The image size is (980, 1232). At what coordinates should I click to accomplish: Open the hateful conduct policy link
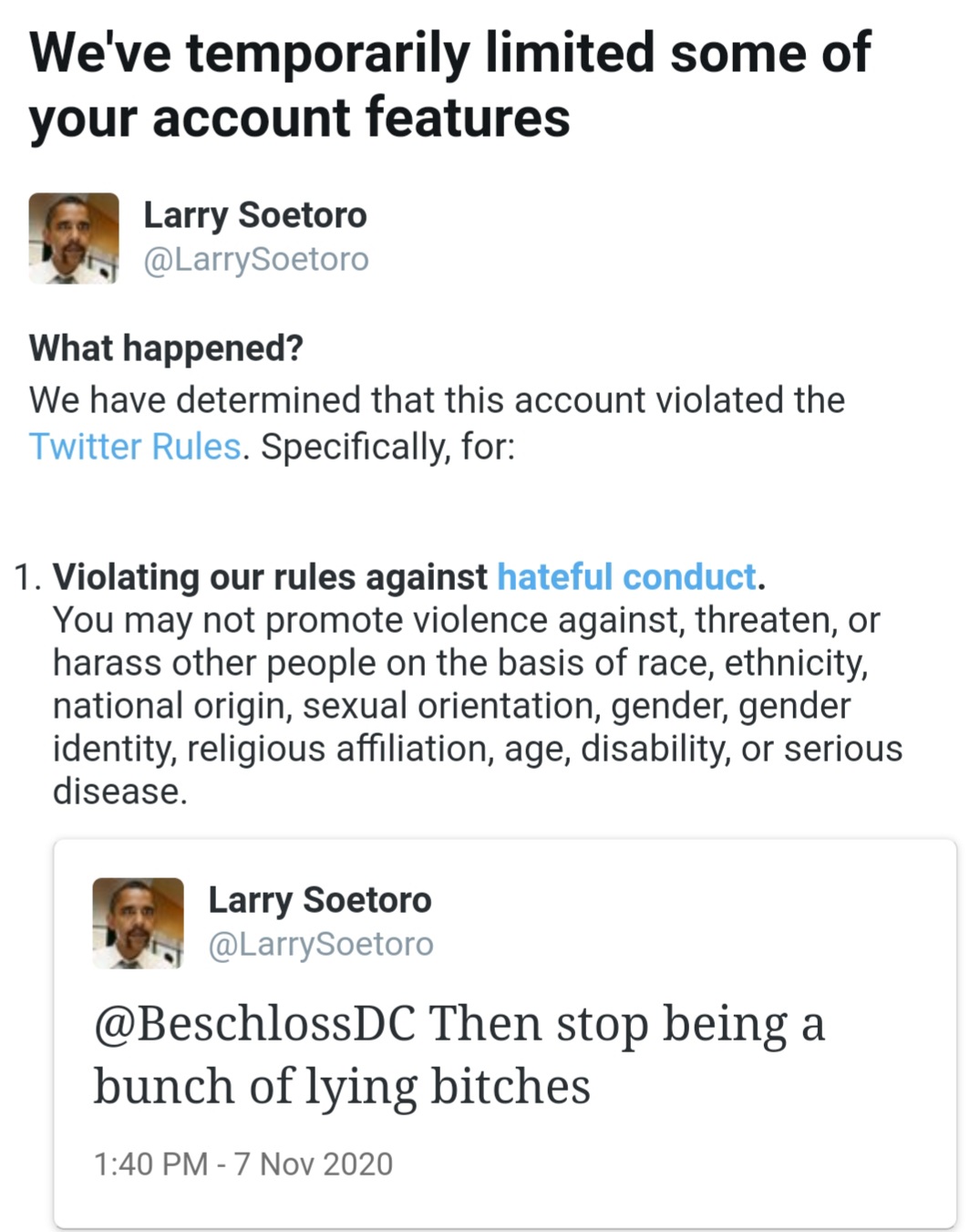(x=626, y=577)
